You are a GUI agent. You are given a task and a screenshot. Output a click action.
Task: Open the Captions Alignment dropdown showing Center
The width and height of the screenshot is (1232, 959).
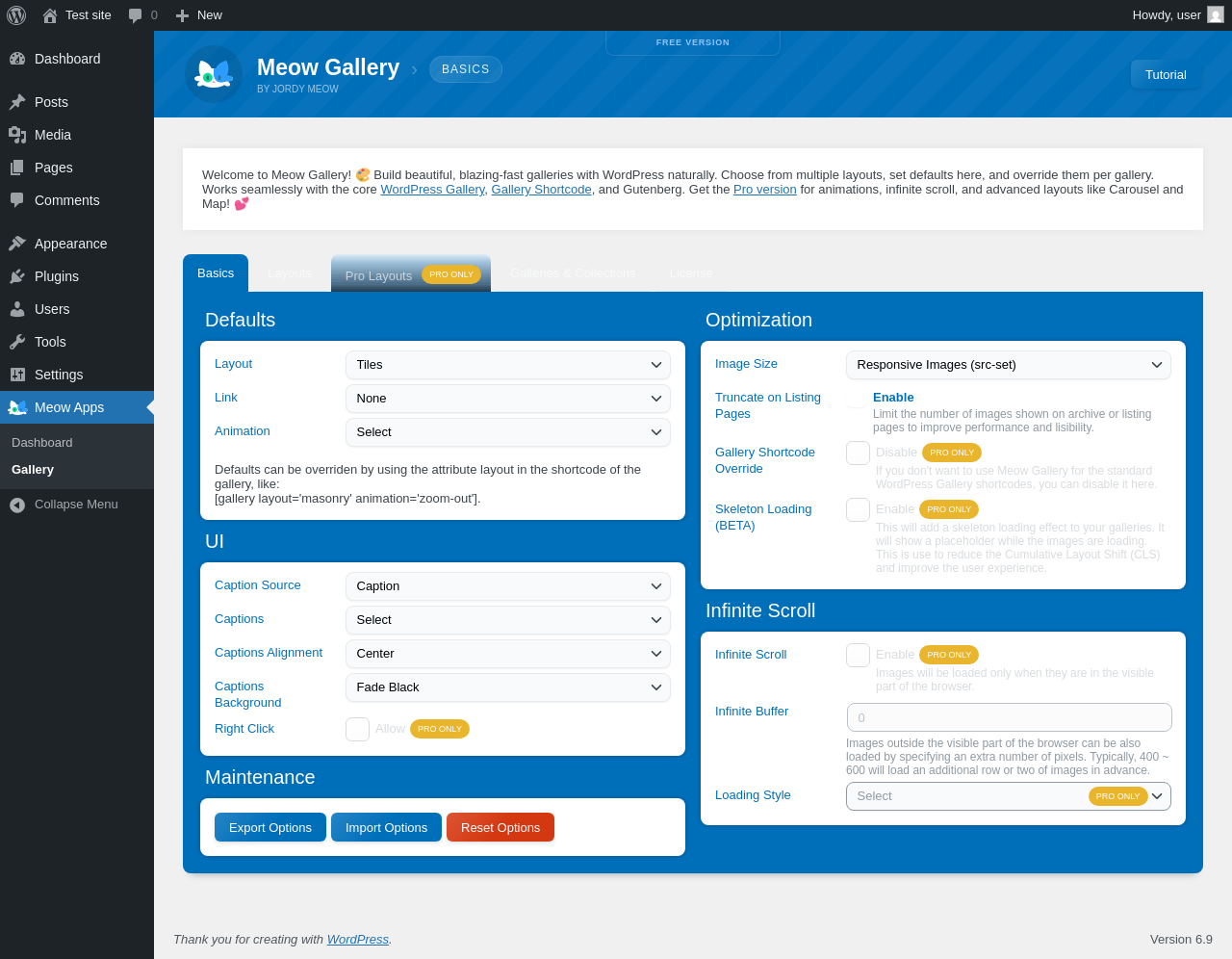[508, 654]
